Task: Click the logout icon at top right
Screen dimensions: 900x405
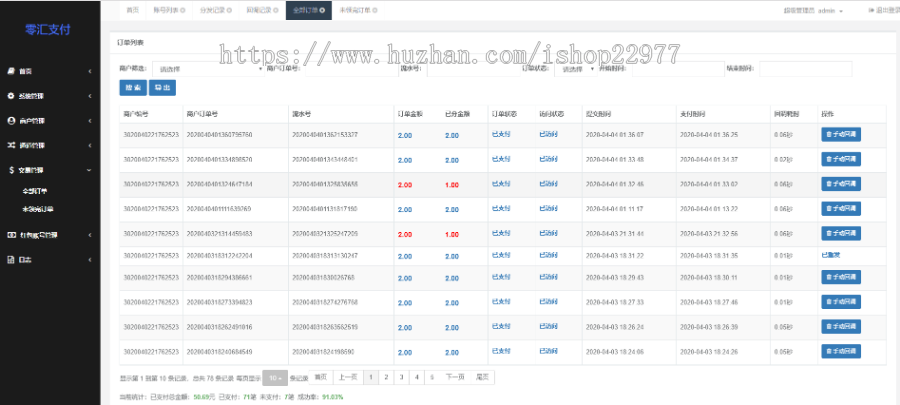Action: [x=871, y=10]
